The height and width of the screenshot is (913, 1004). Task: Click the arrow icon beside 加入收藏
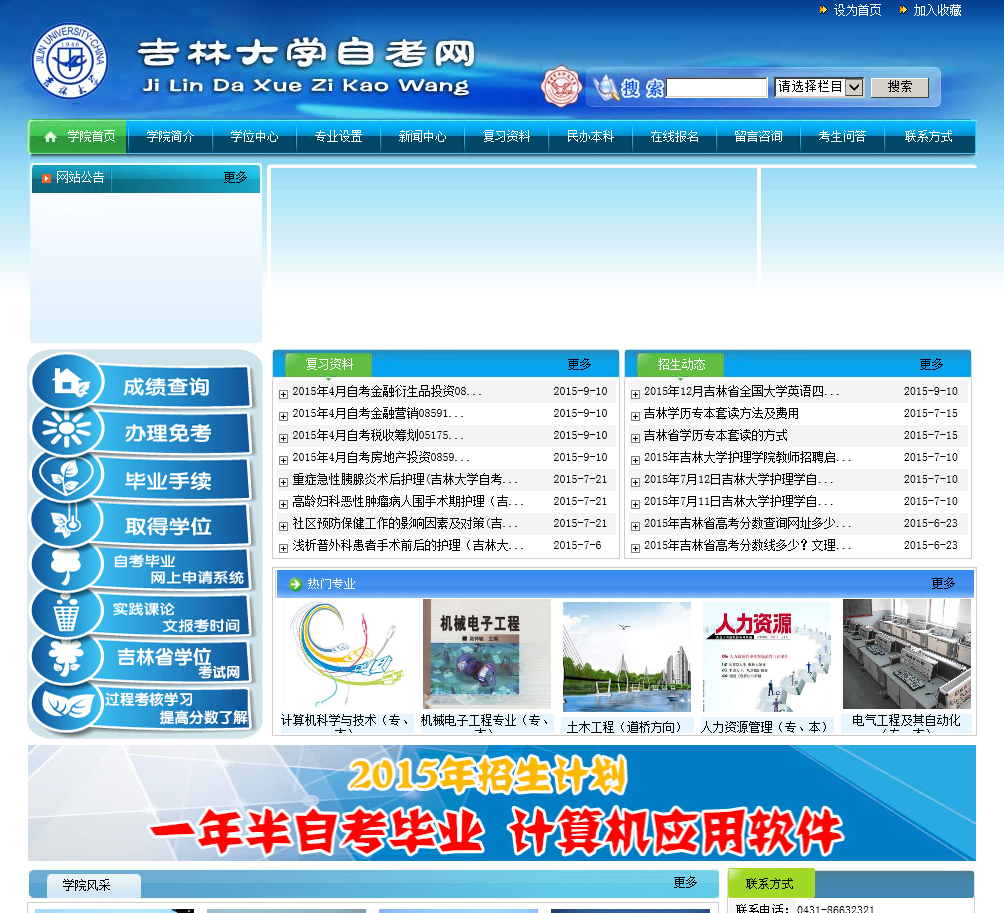pyautogui.click(x=903, y=10)
